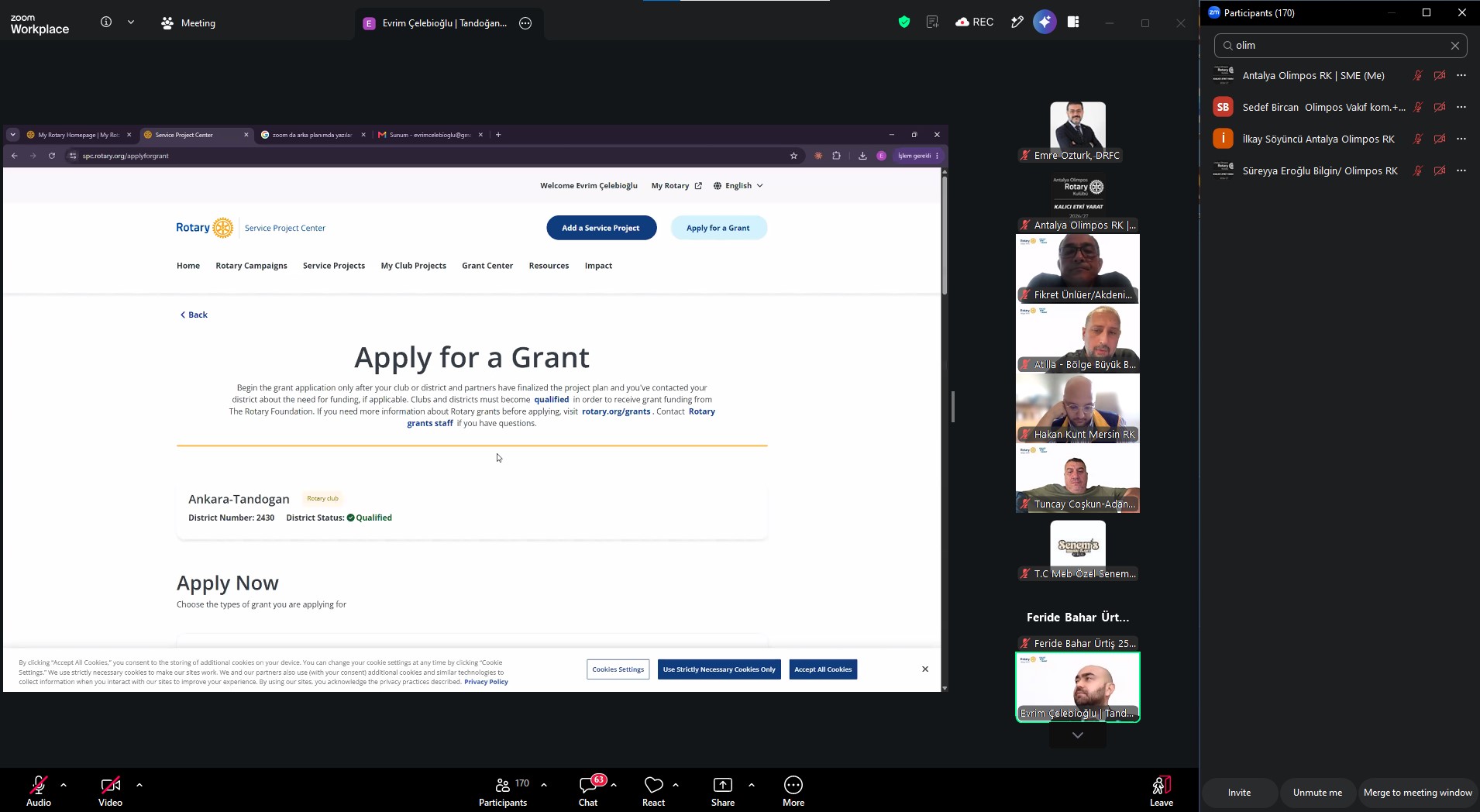Open the meeting info icon next to Workplace
Screen dimensions: 1480x812
tap(106, 22)
